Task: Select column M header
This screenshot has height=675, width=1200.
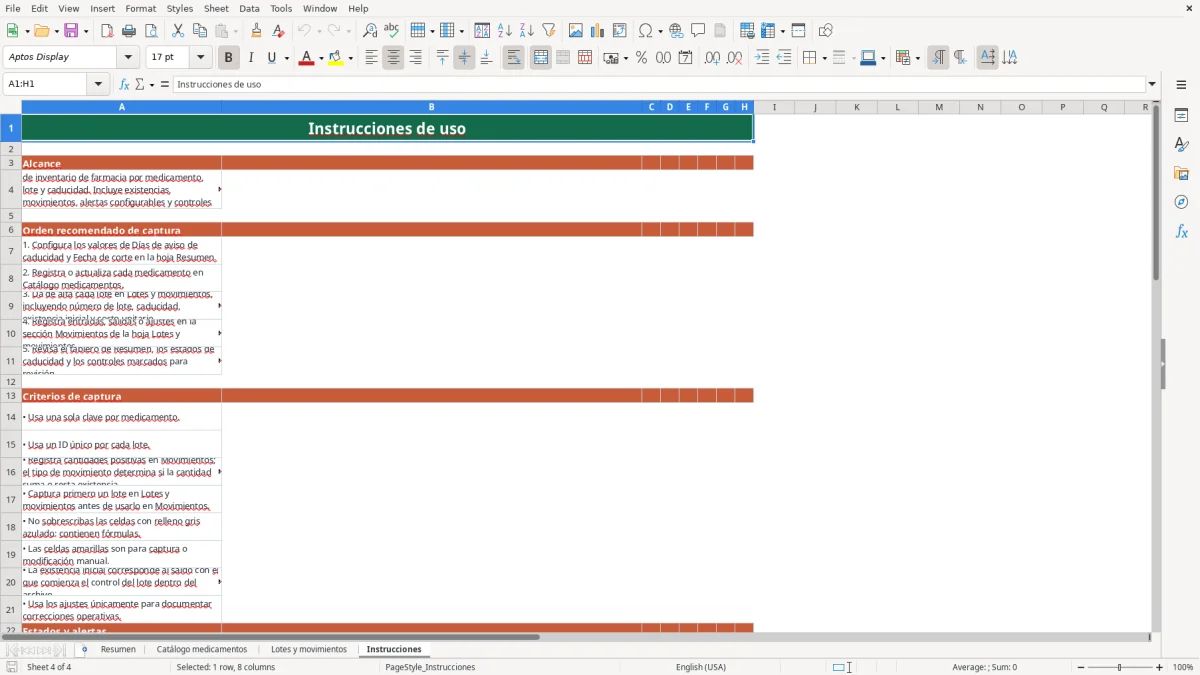Action: (x=938, y=107)
